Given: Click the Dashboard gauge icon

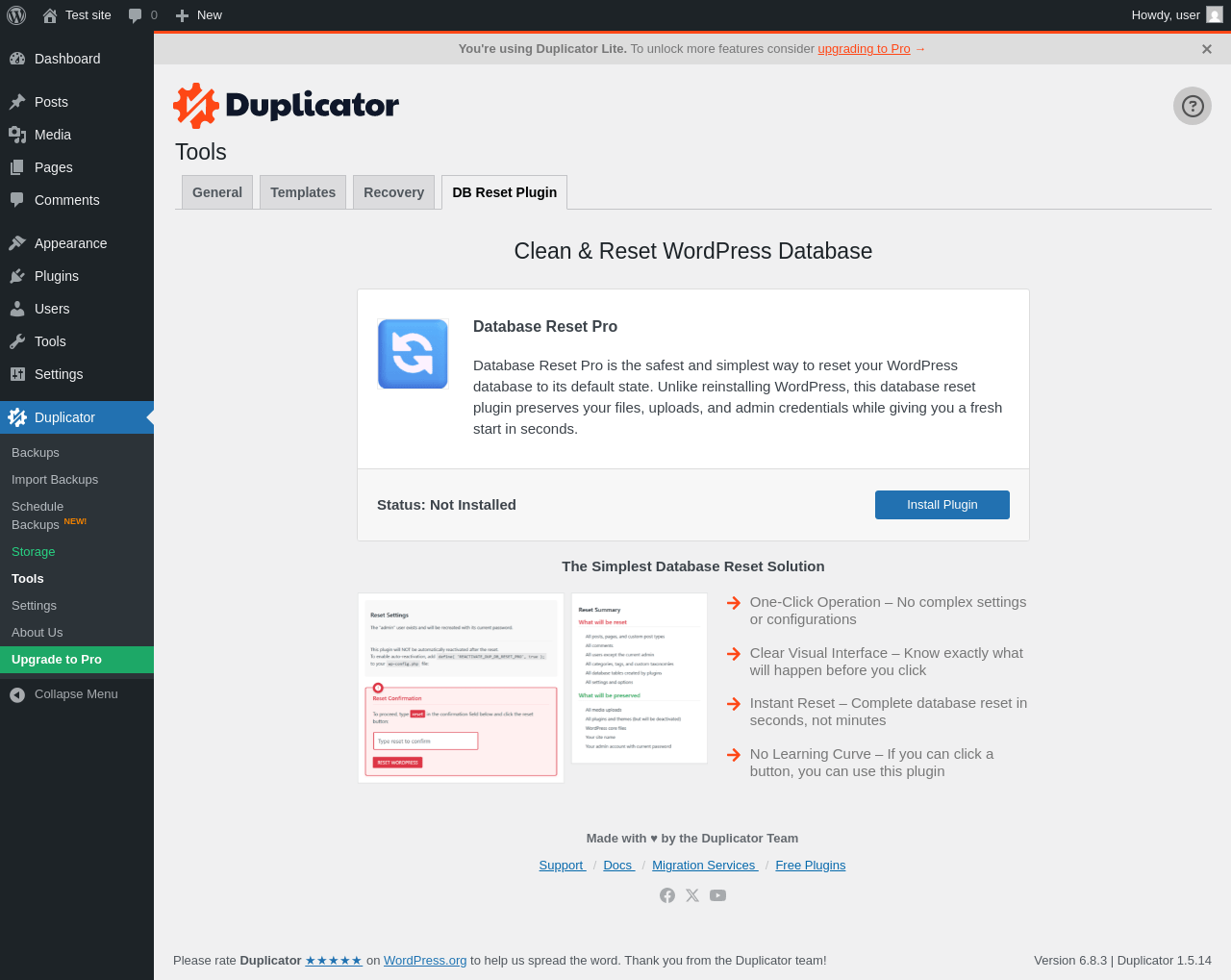Looking at the screenshot, I should click(17, 59).
